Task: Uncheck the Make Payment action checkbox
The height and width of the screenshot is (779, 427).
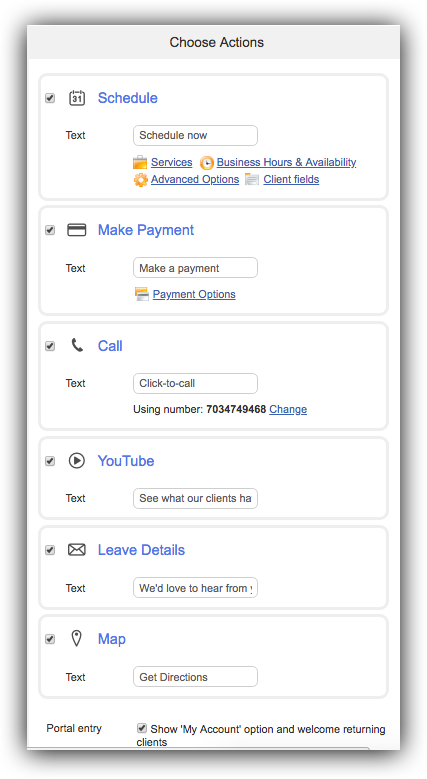Action: [x=50, y=230]
